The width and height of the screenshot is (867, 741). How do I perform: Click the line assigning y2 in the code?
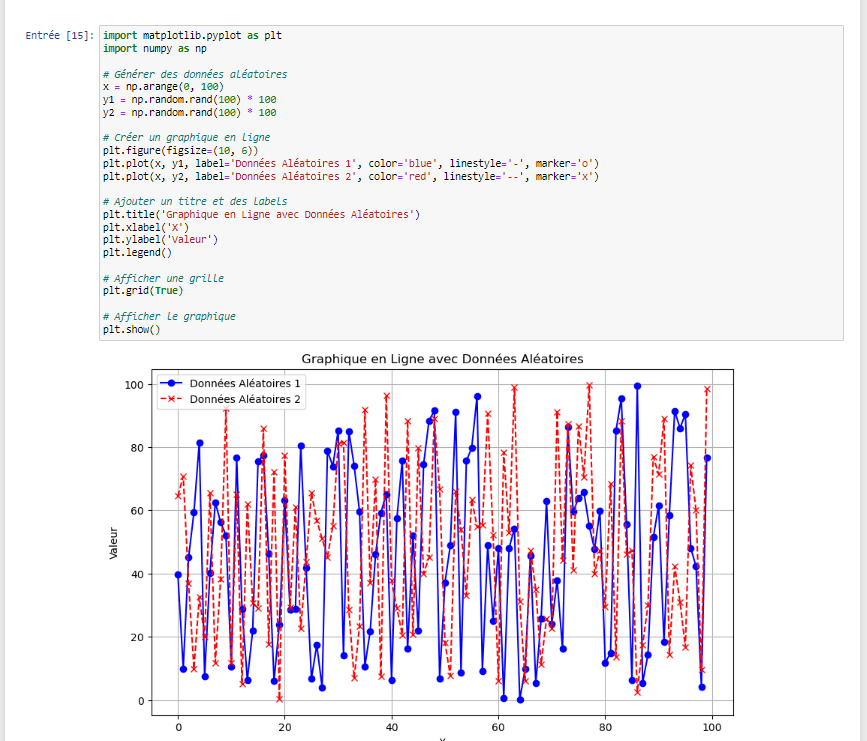(189, 113)
